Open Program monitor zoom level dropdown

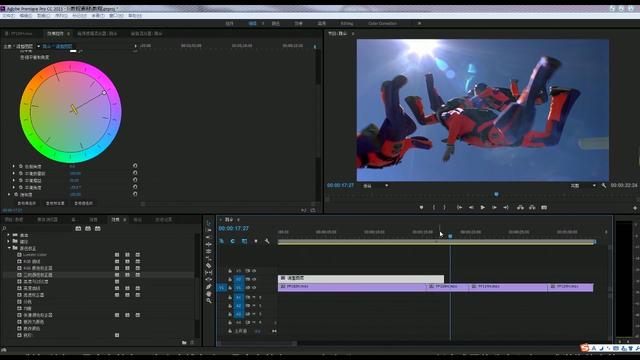[376, 186]
